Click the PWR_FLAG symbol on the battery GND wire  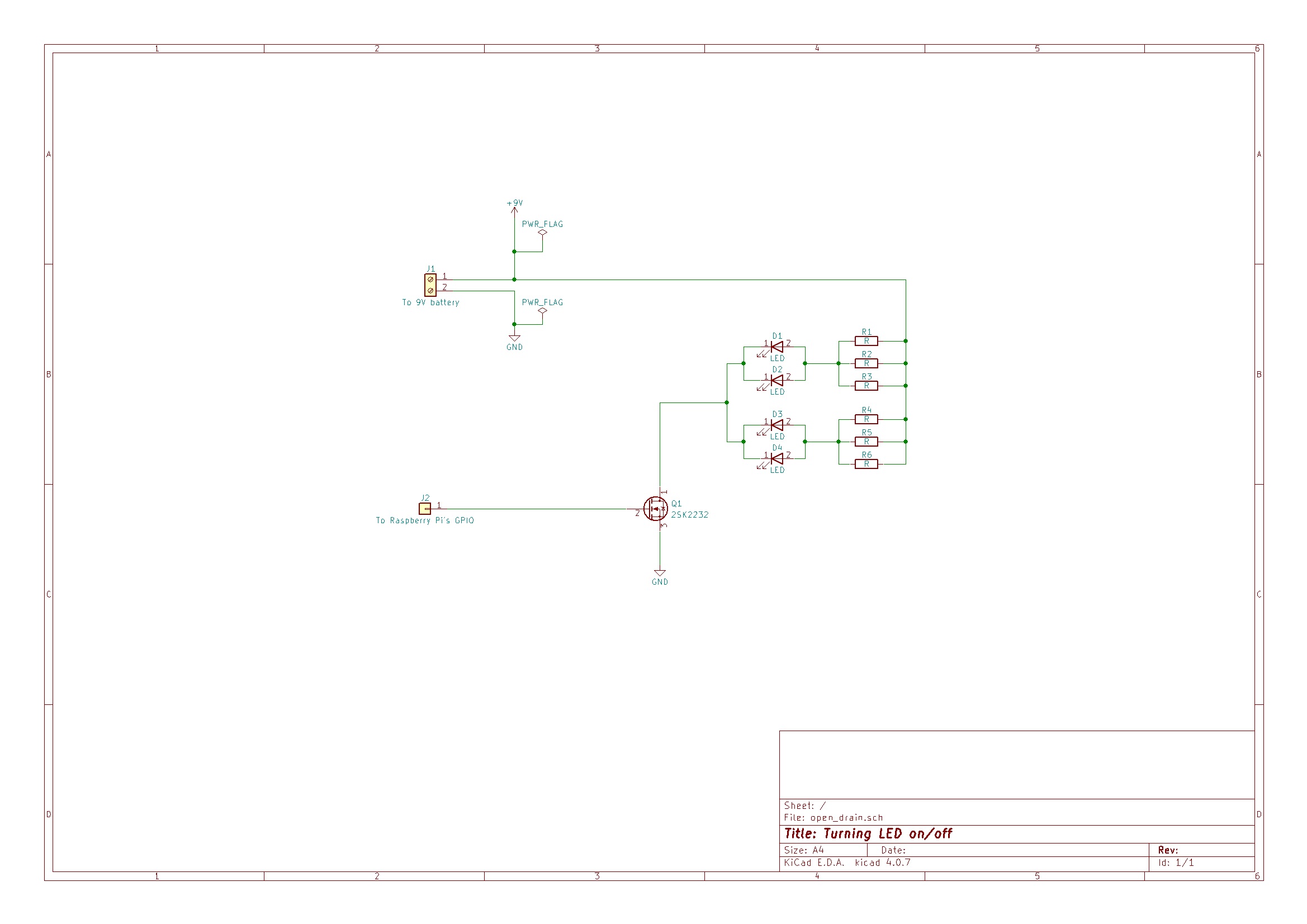(542, 311)
